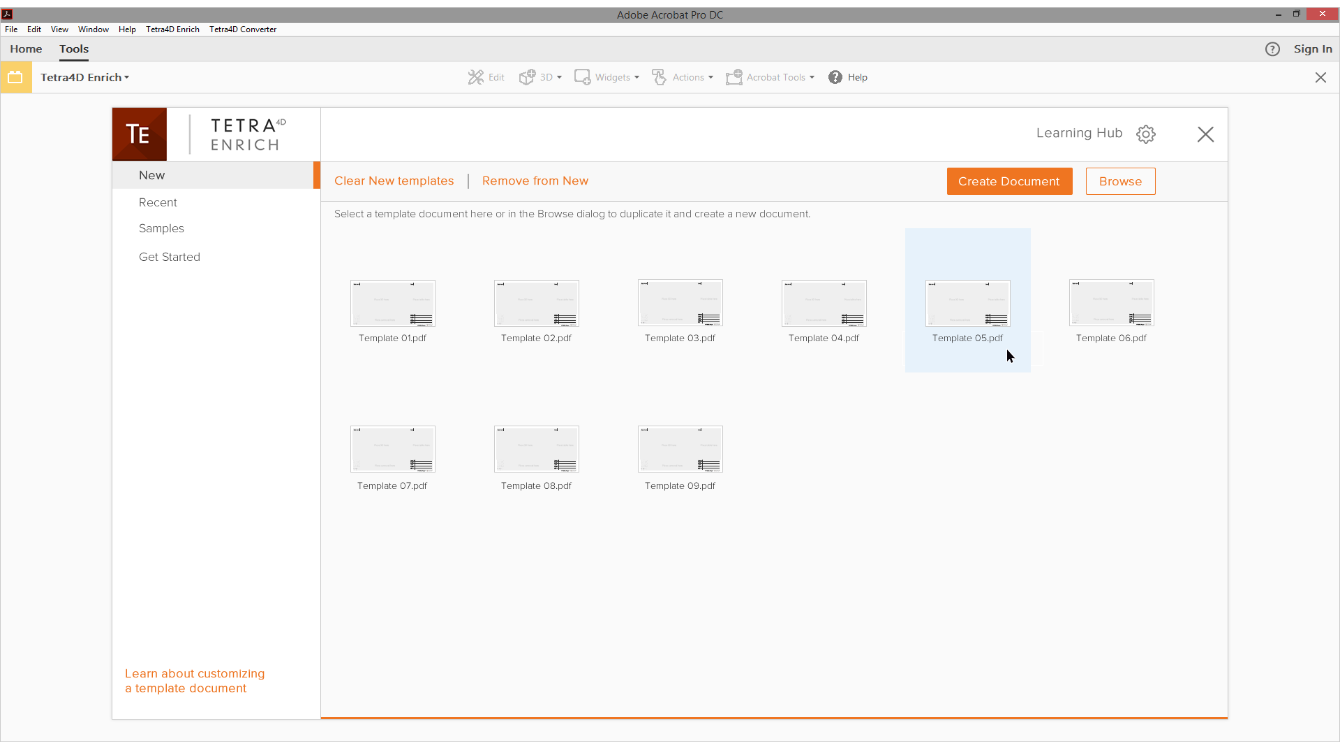The height and width of the screenshot is (750, 1340).
Task: Click the yellow Tetra4D Enrich tool icon
Action: tap(15, 77)
